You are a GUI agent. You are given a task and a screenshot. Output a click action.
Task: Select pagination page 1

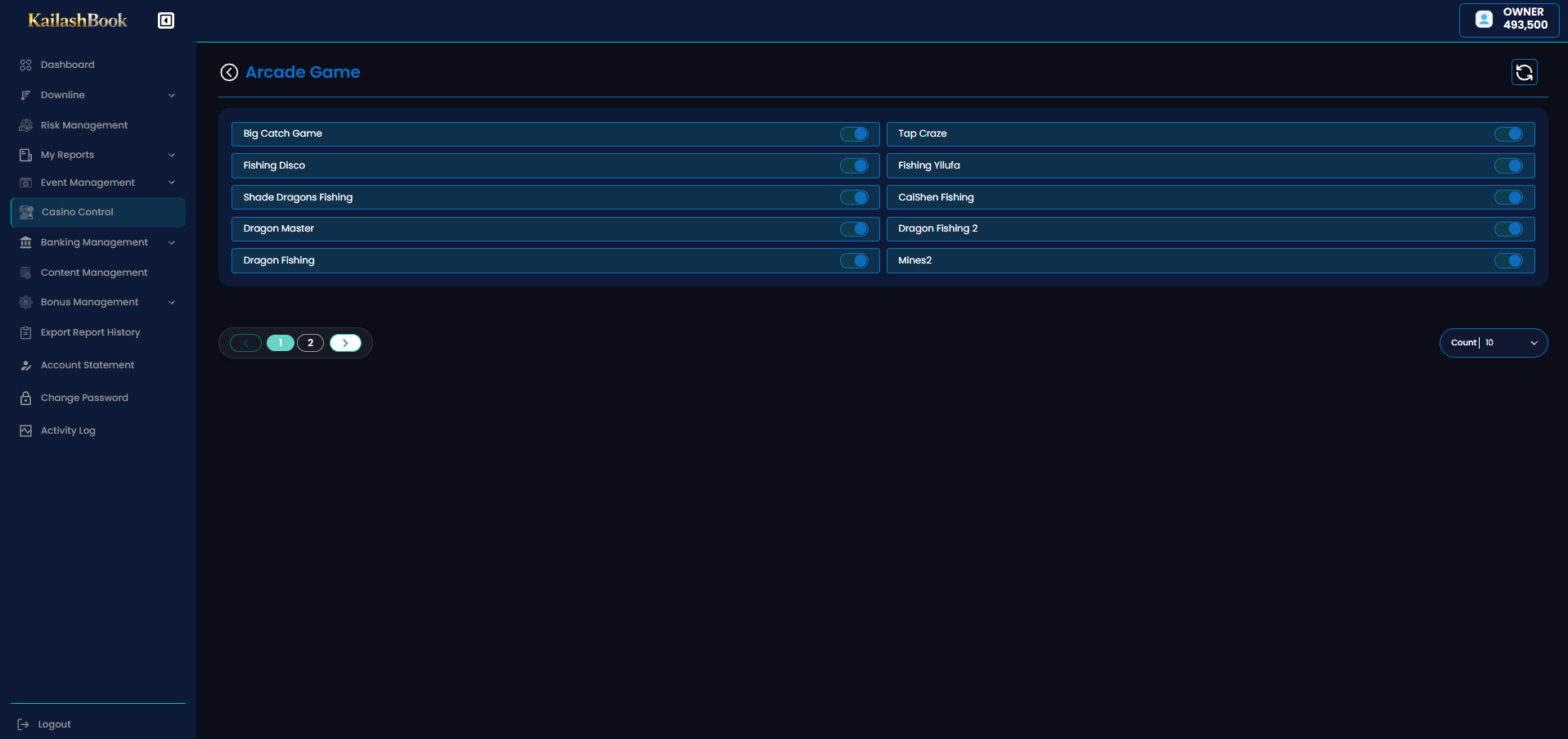pos(281,343)
